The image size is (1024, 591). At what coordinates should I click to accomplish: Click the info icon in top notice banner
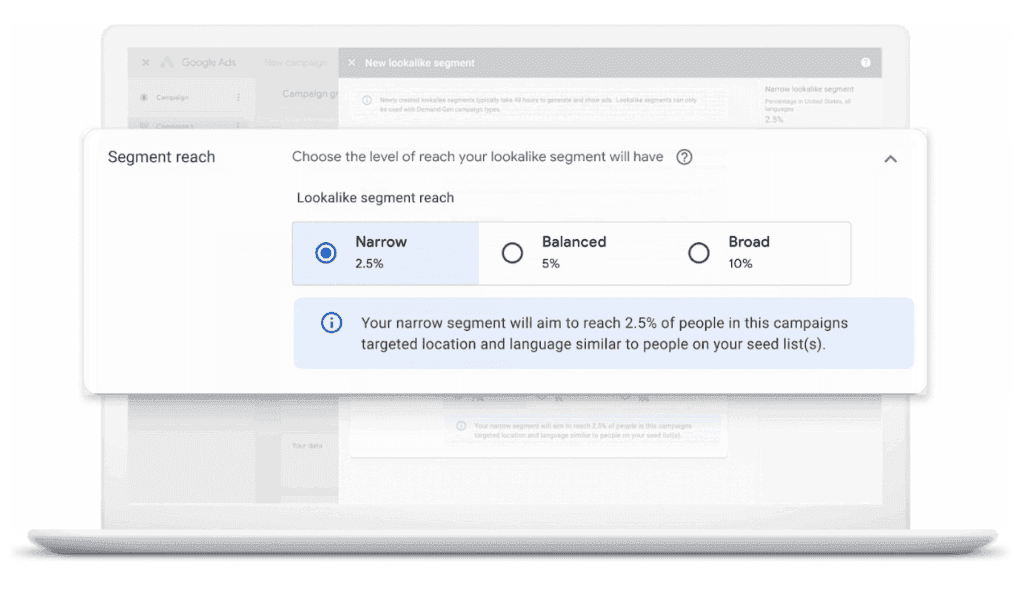(367, 100)
